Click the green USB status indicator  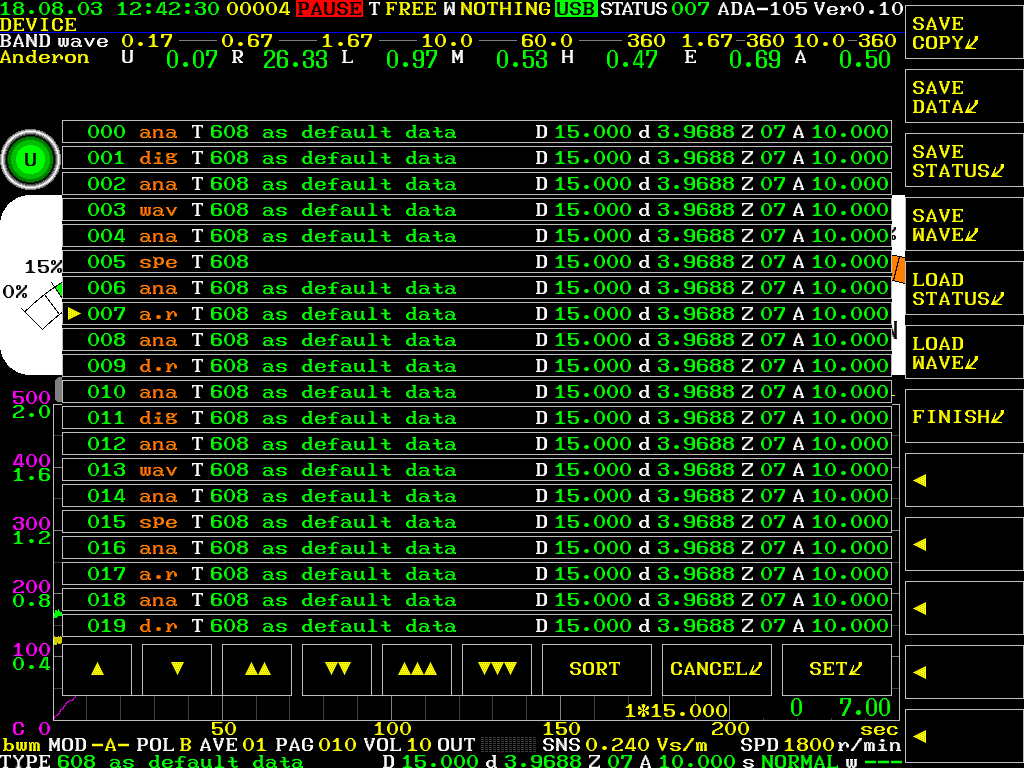click(576, 9)
